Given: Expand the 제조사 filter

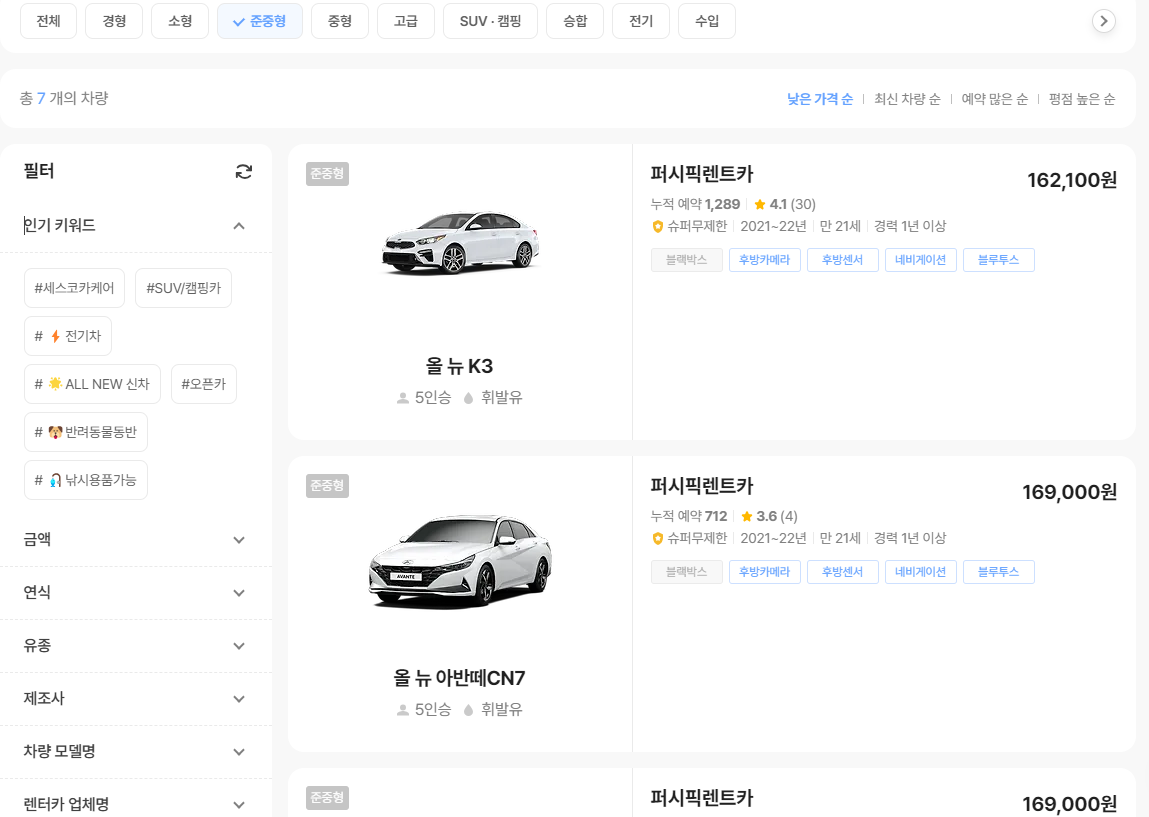Looking at the screenshot, I should pos(239,699).
